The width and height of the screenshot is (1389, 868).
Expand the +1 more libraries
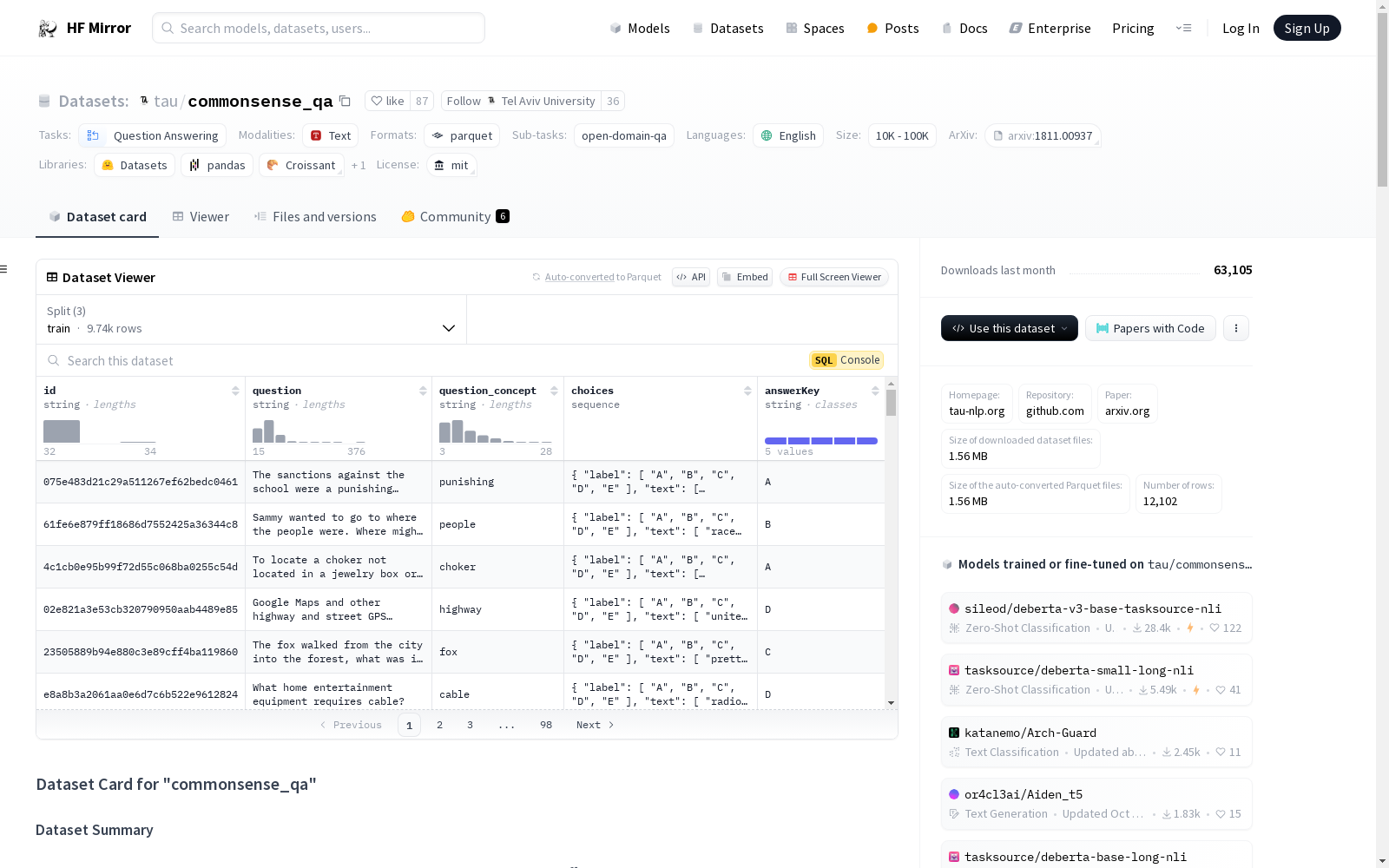[359, 165]
